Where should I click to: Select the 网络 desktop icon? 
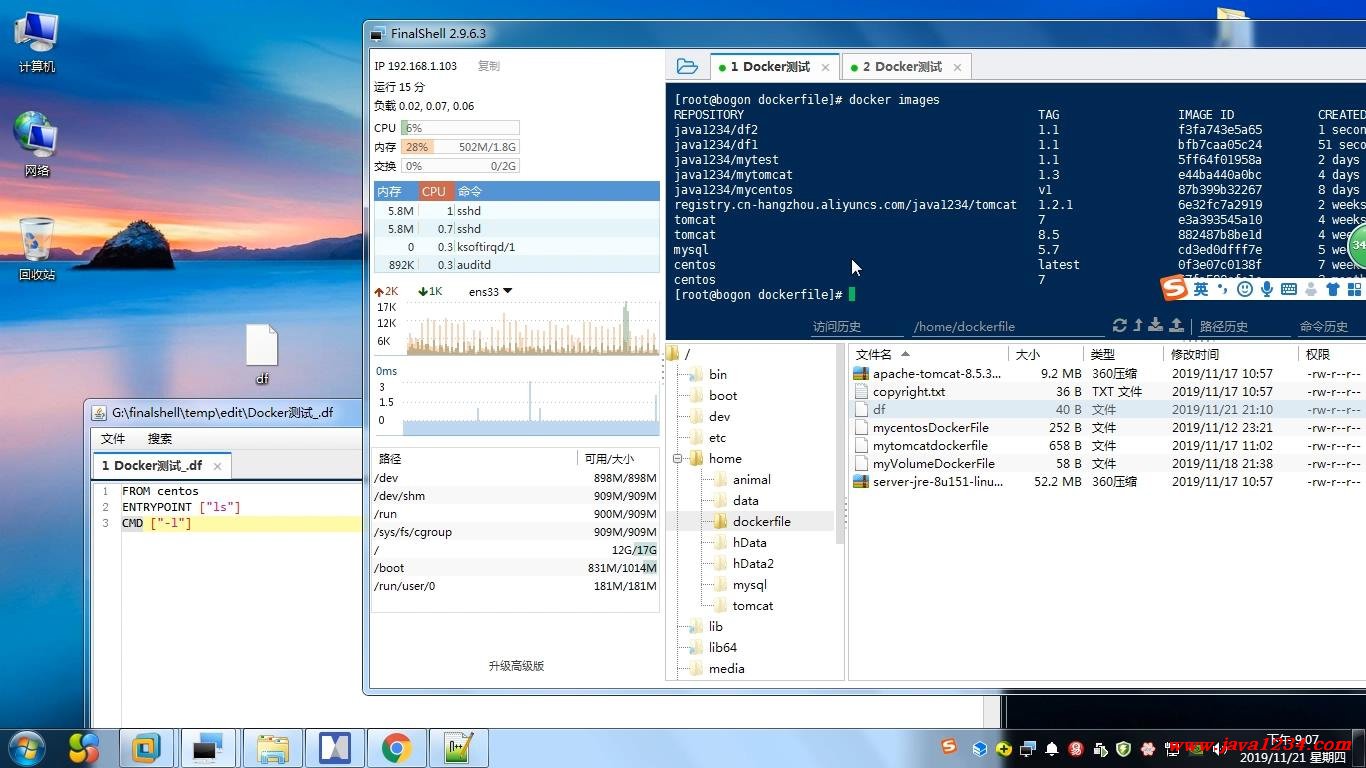36,145
